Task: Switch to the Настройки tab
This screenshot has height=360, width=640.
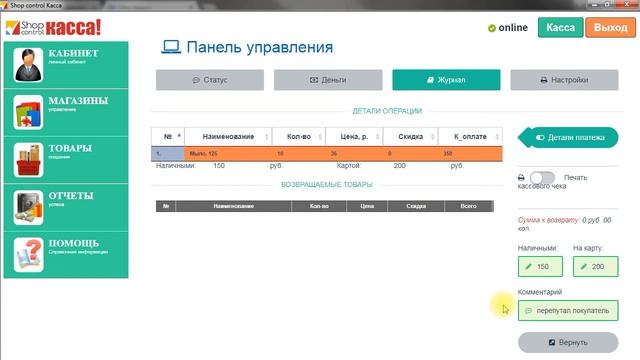Action: click(x=564, y=80)
